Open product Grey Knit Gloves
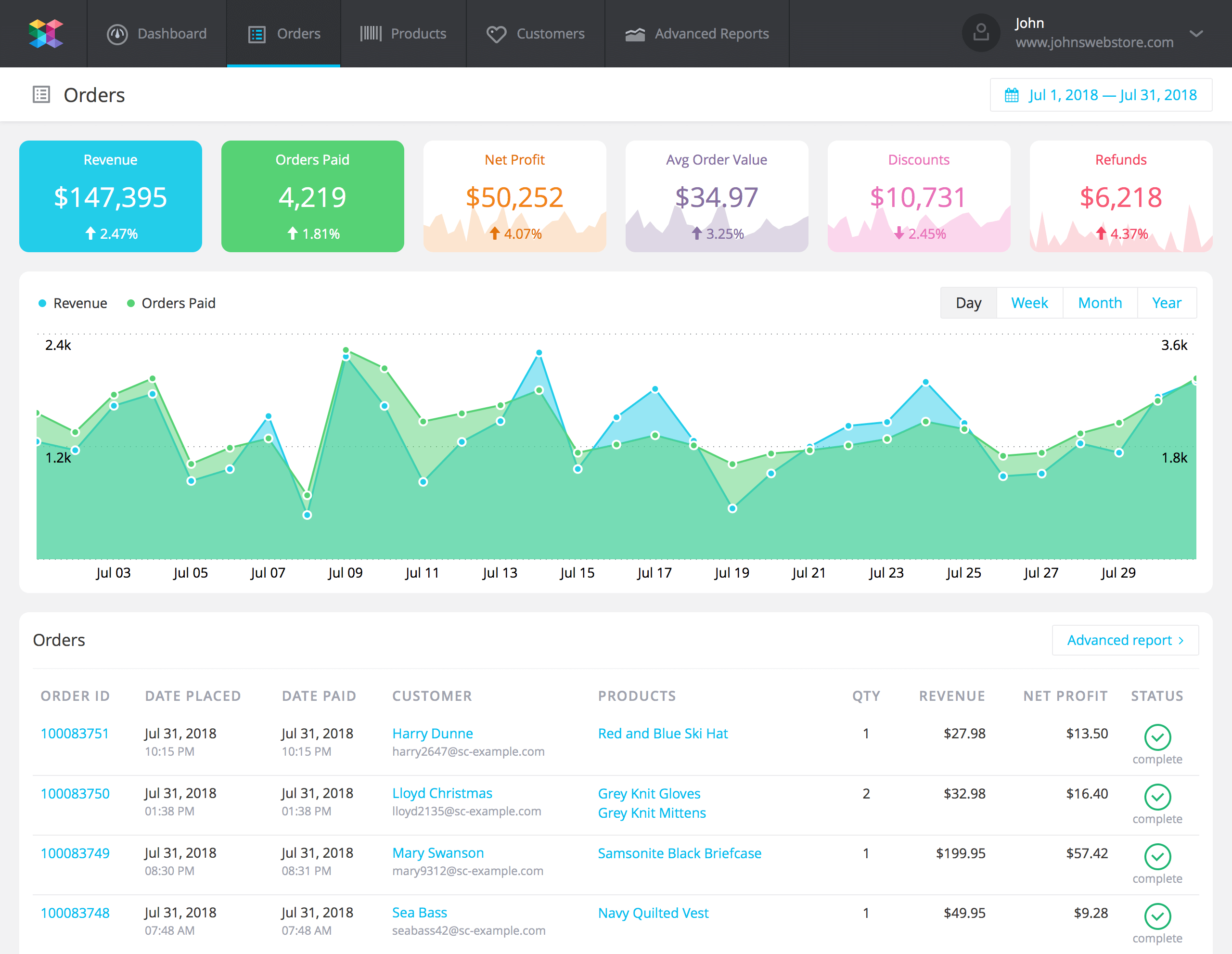Viewport: 1232px width, 954px height. coord(649,793)
